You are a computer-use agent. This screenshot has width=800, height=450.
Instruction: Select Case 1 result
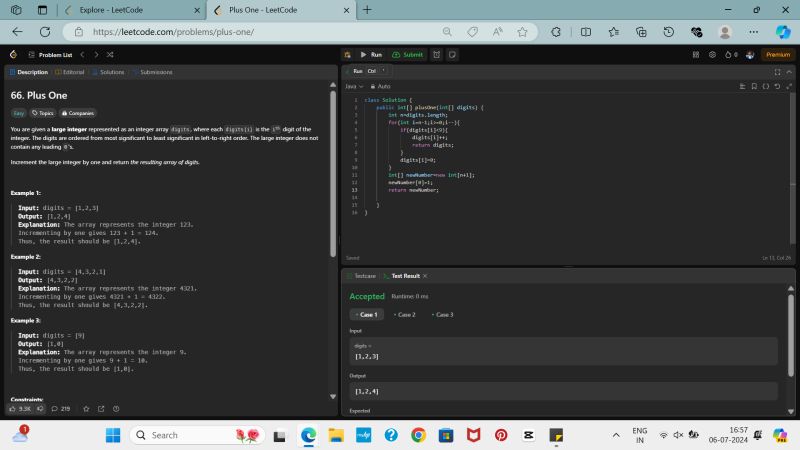click(367, 314)
